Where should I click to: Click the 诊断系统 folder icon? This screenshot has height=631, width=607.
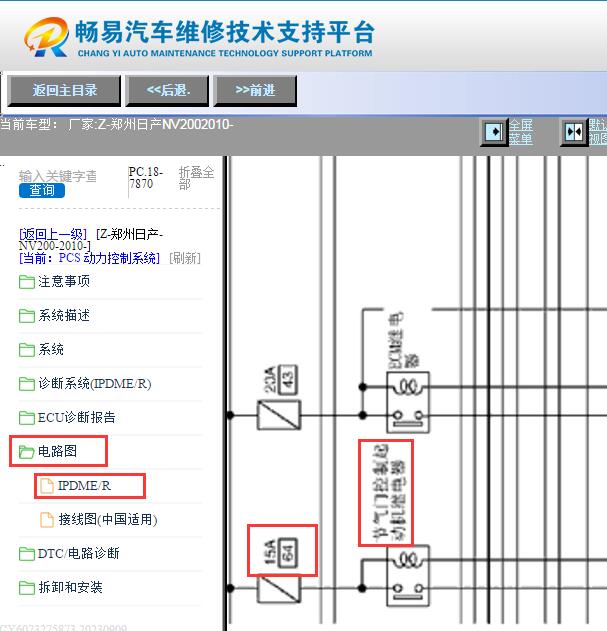click(27, 384)
